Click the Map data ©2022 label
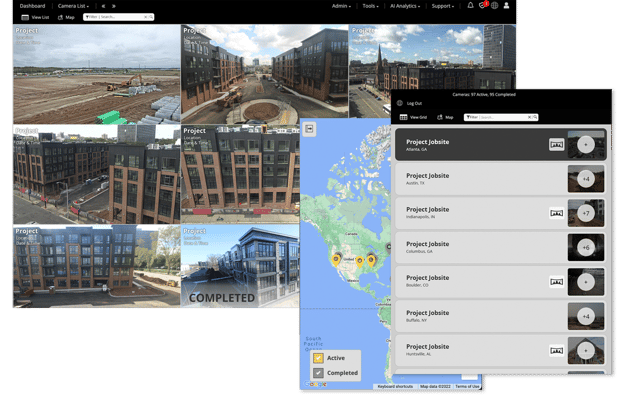The width and height of the screenshot is (640, 410). click(x=435, y=386)
